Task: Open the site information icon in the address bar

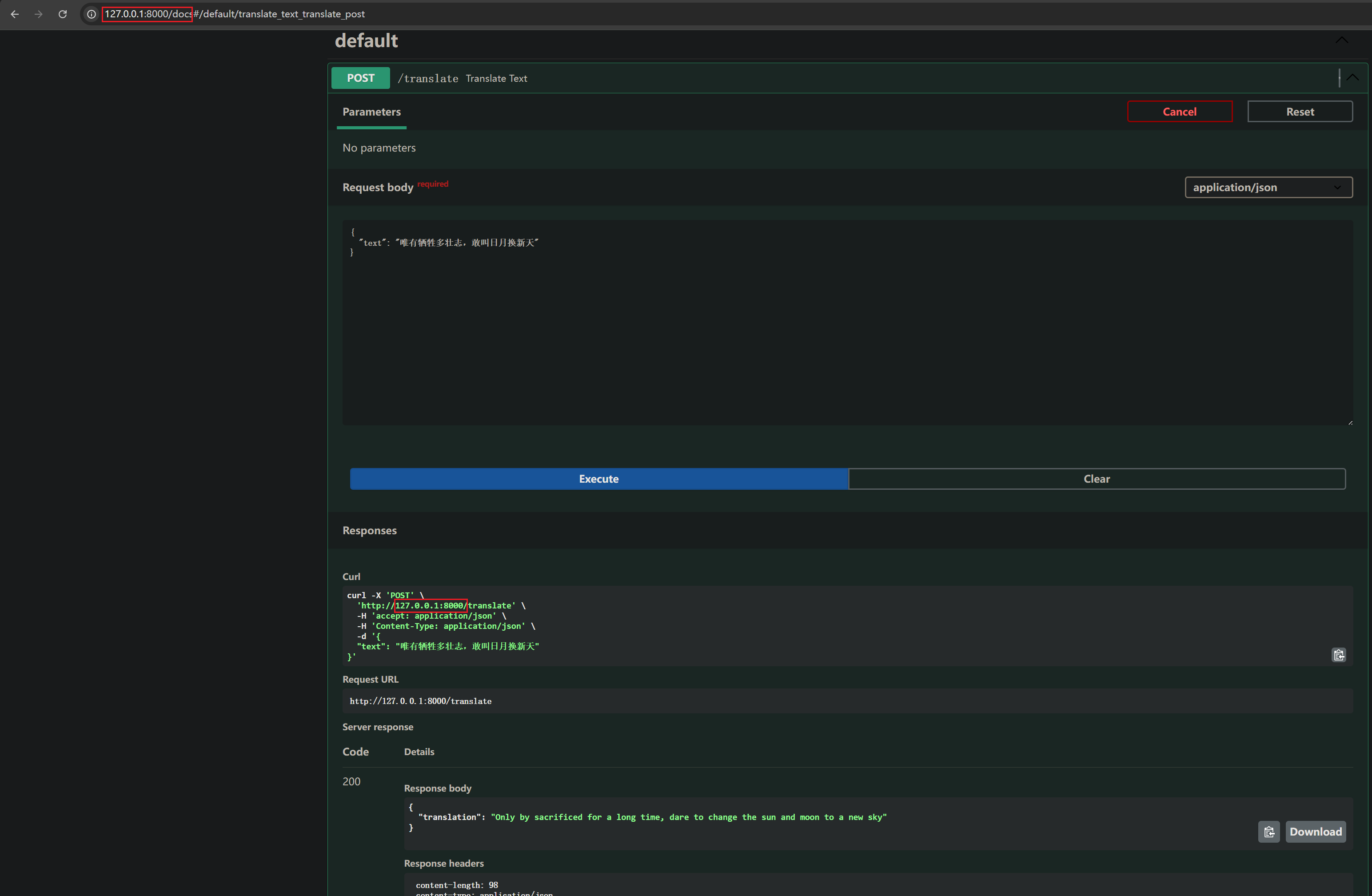Action: coord(91,14)
